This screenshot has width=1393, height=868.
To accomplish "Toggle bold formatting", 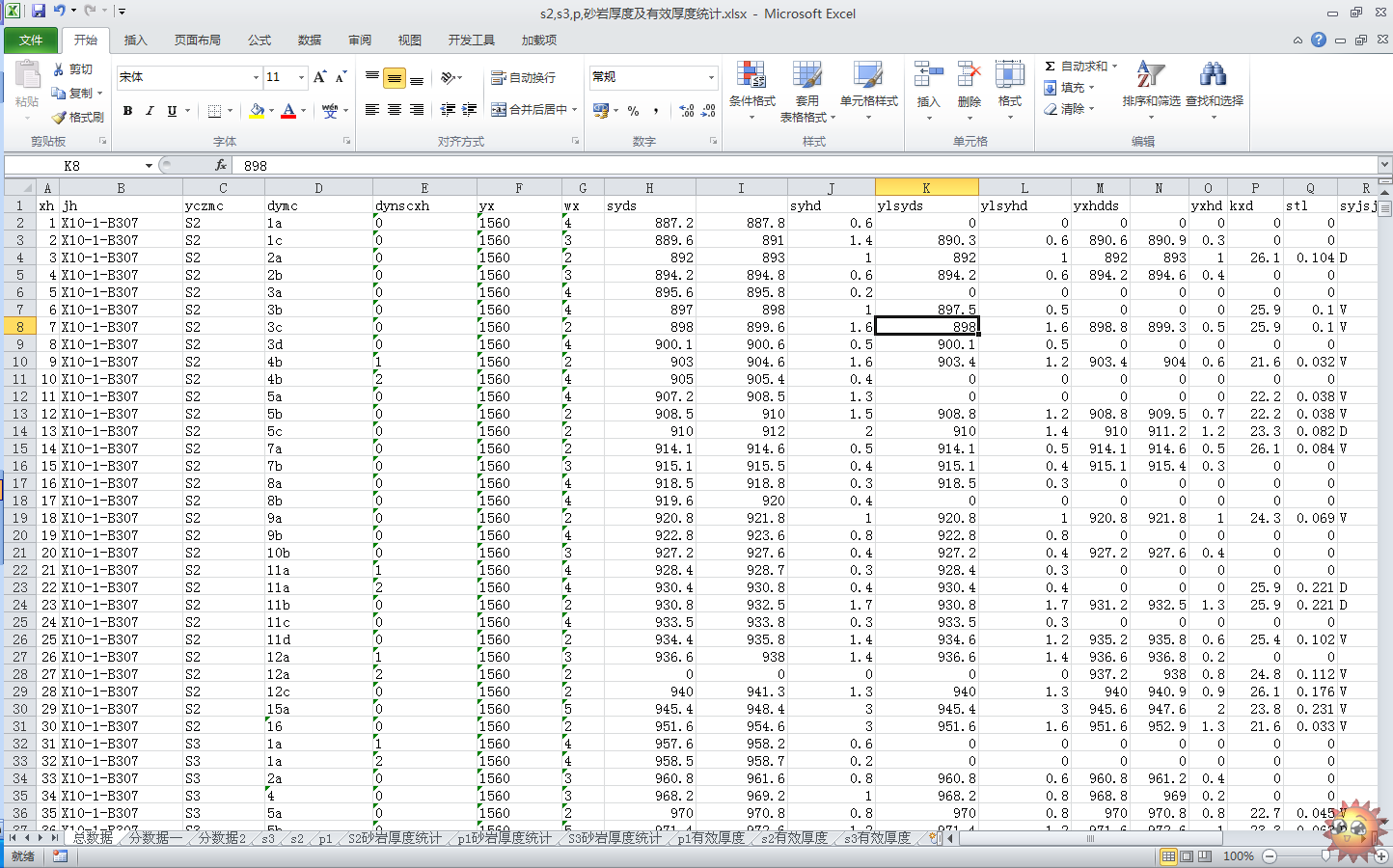I will click(127, 111).
